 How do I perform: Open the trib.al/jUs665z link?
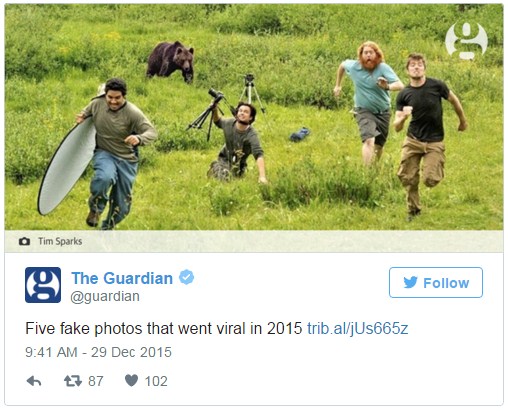[357, 328]
